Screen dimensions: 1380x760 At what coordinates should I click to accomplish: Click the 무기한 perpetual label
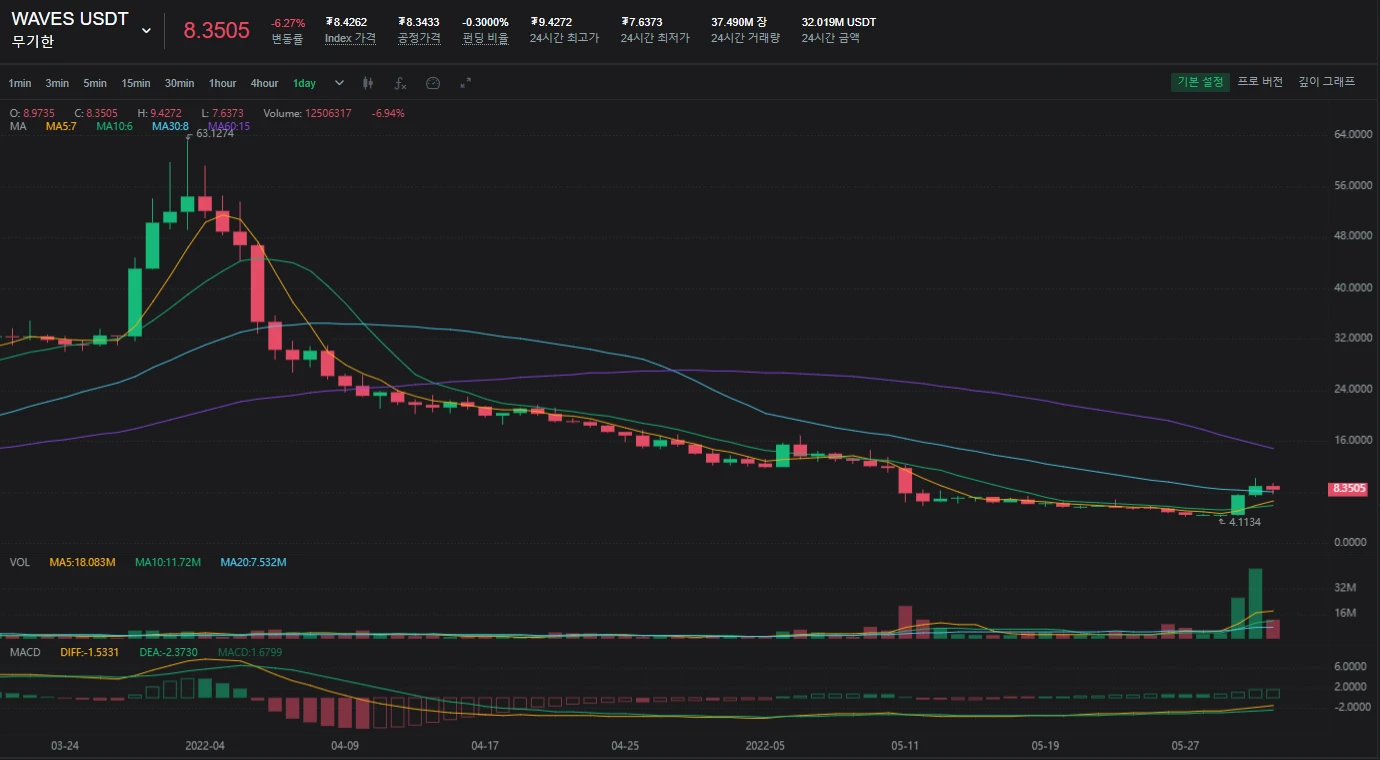pos(33,42)
